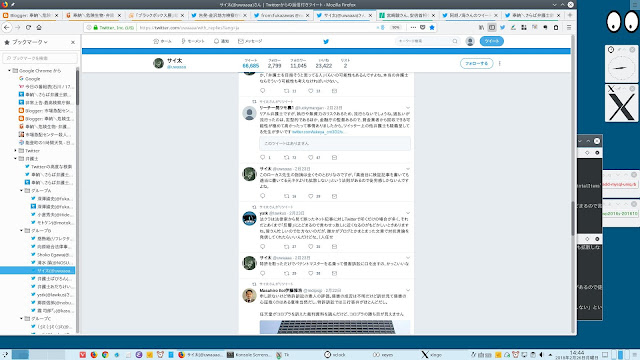Switch to Konsole in the taskbar

coord(249,355)
